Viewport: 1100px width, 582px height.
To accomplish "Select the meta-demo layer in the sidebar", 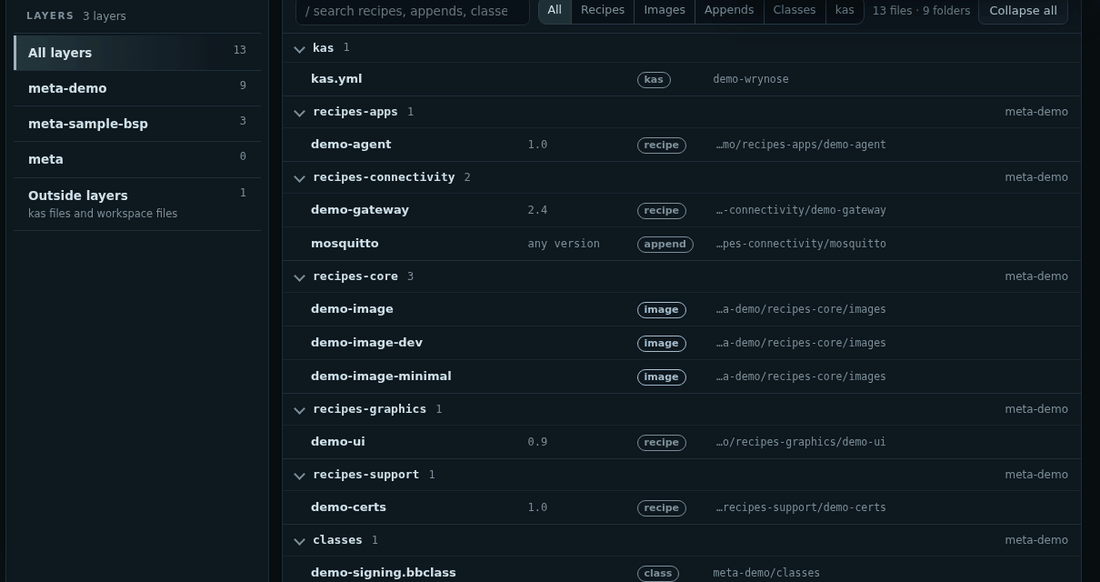I will click(x=138, y=88).
